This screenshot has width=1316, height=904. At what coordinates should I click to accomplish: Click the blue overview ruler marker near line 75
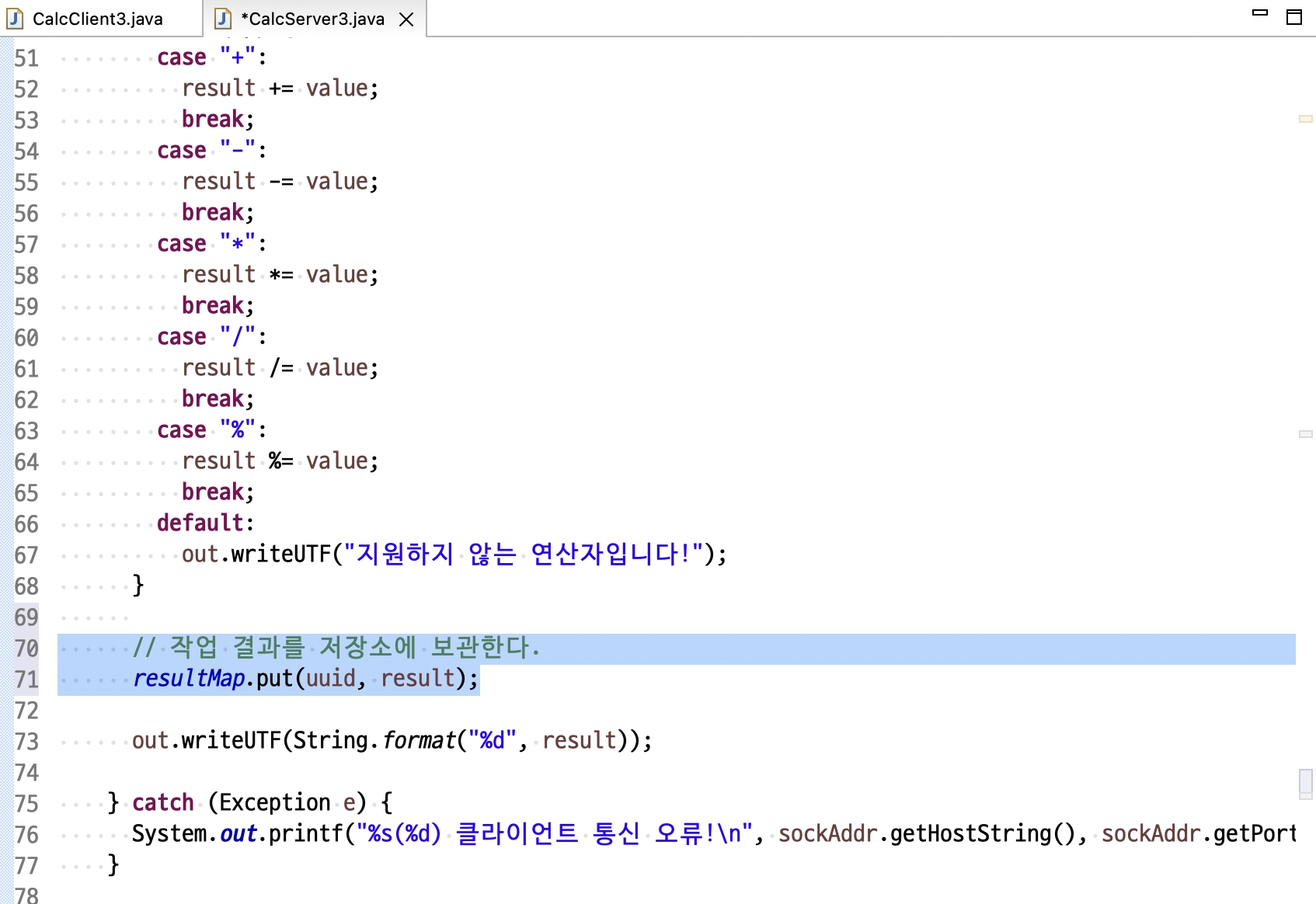[x=1306, y=782]
